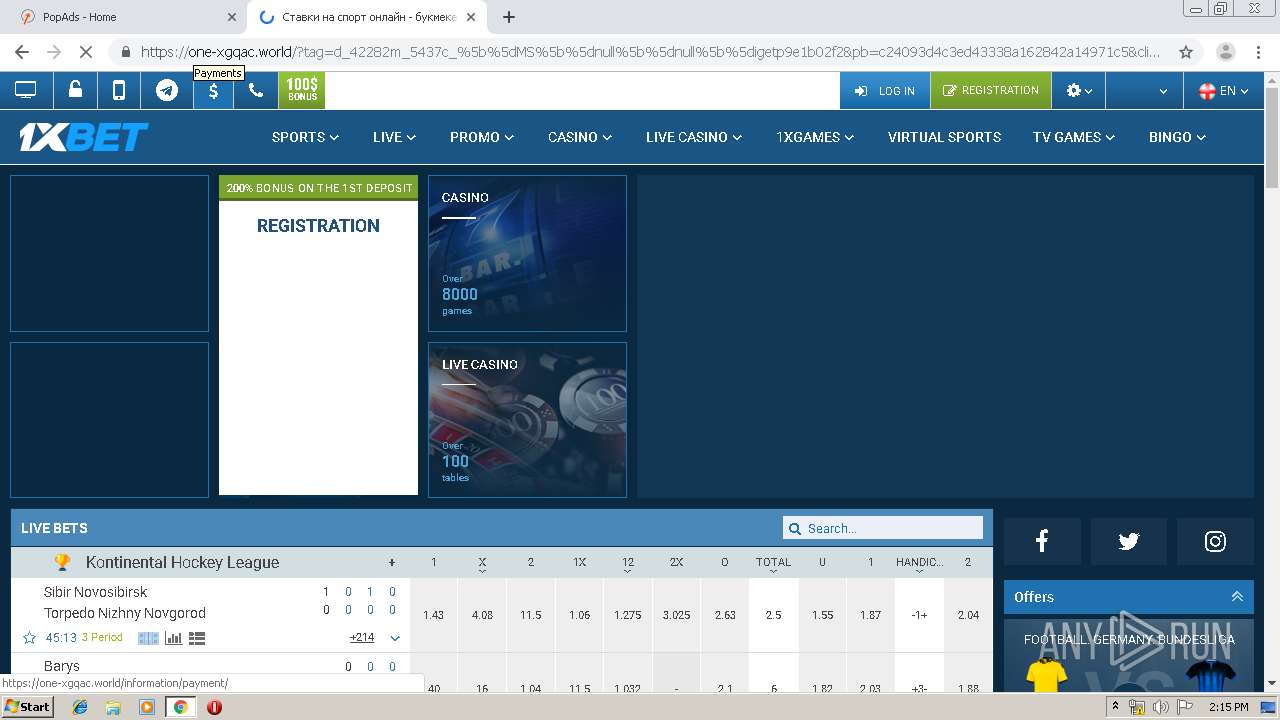Focus the live bets Search field
Viewport: 1280px width, 720px height.
coord(883,528)
